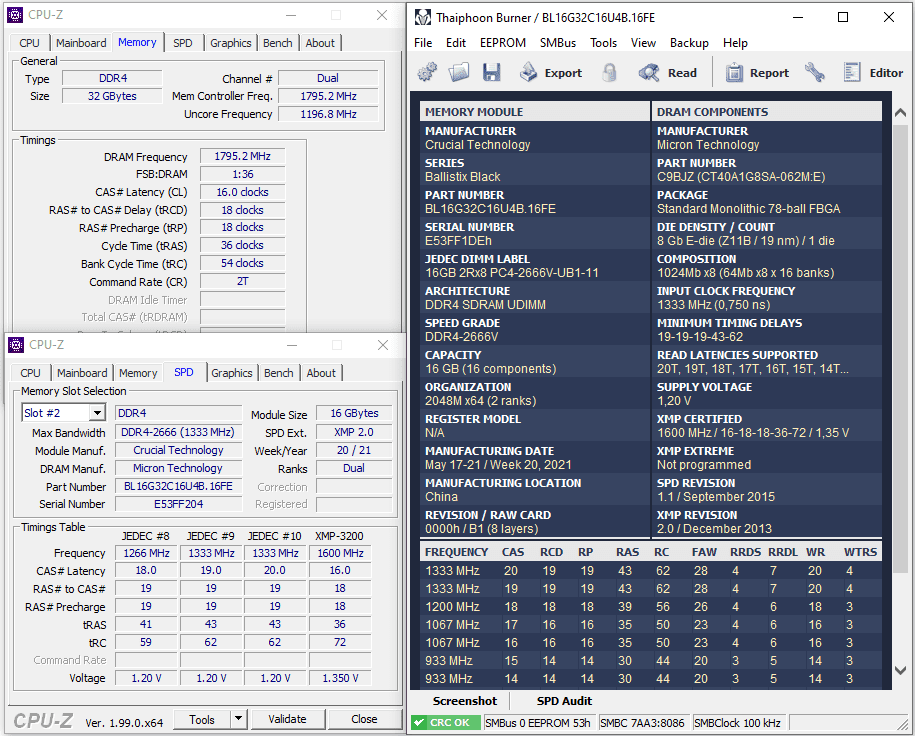
Task: Click the SMBClock 100 kHz status entry
Action: [737, 723]
